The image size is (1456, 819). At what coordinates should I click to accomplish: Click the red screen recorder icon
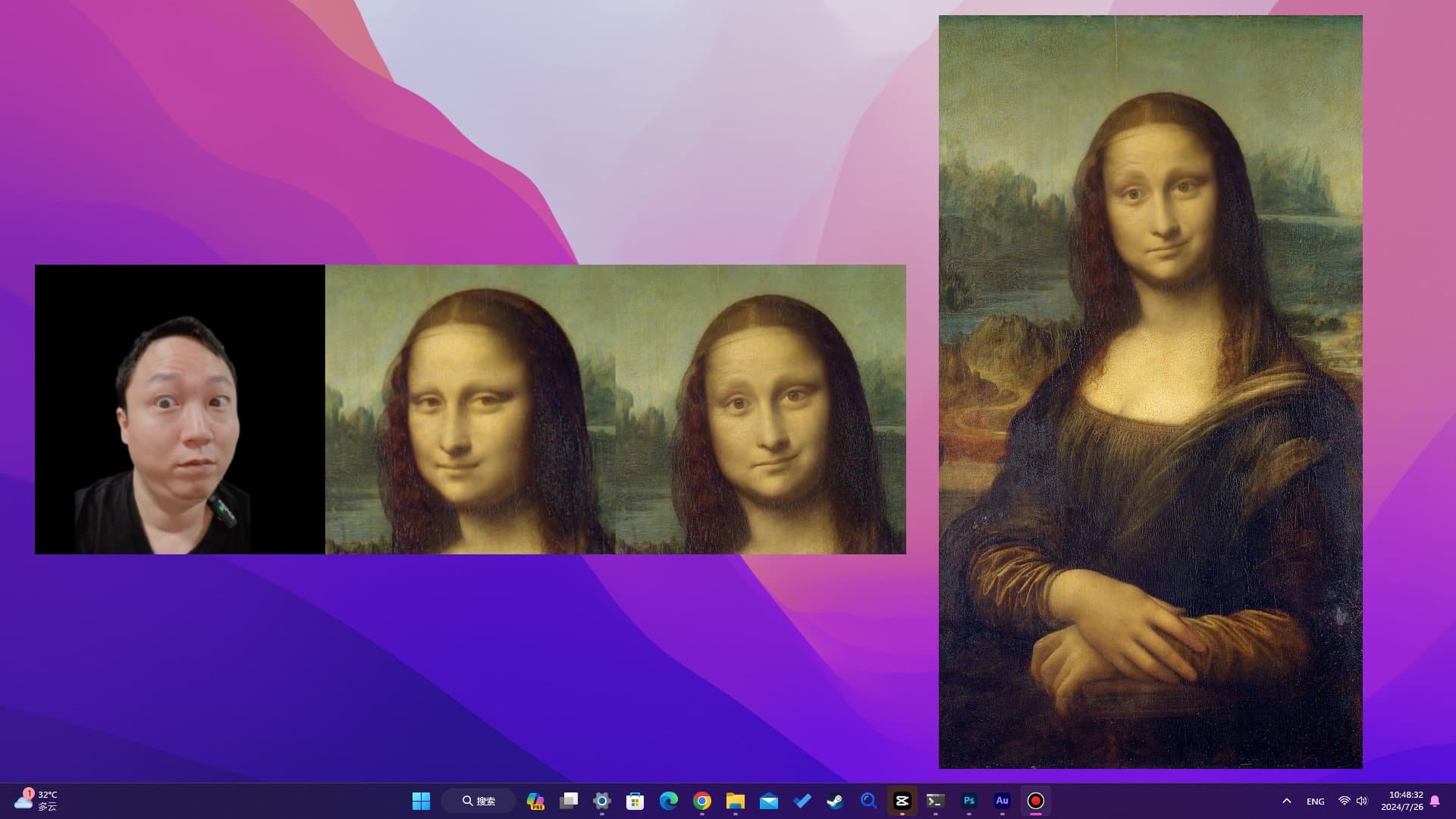click(1036, 801)
